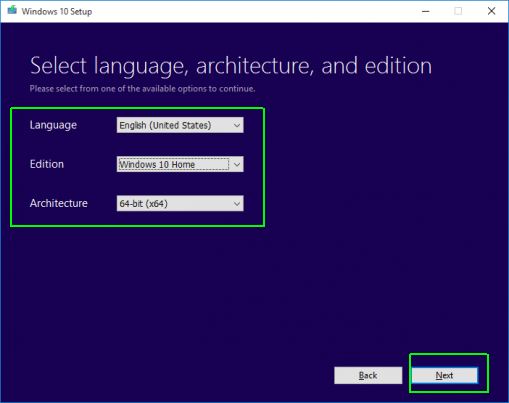Click the Windows 10 Setup title bar icon
This screenshot has width=509, height=403.
(12, 10)
